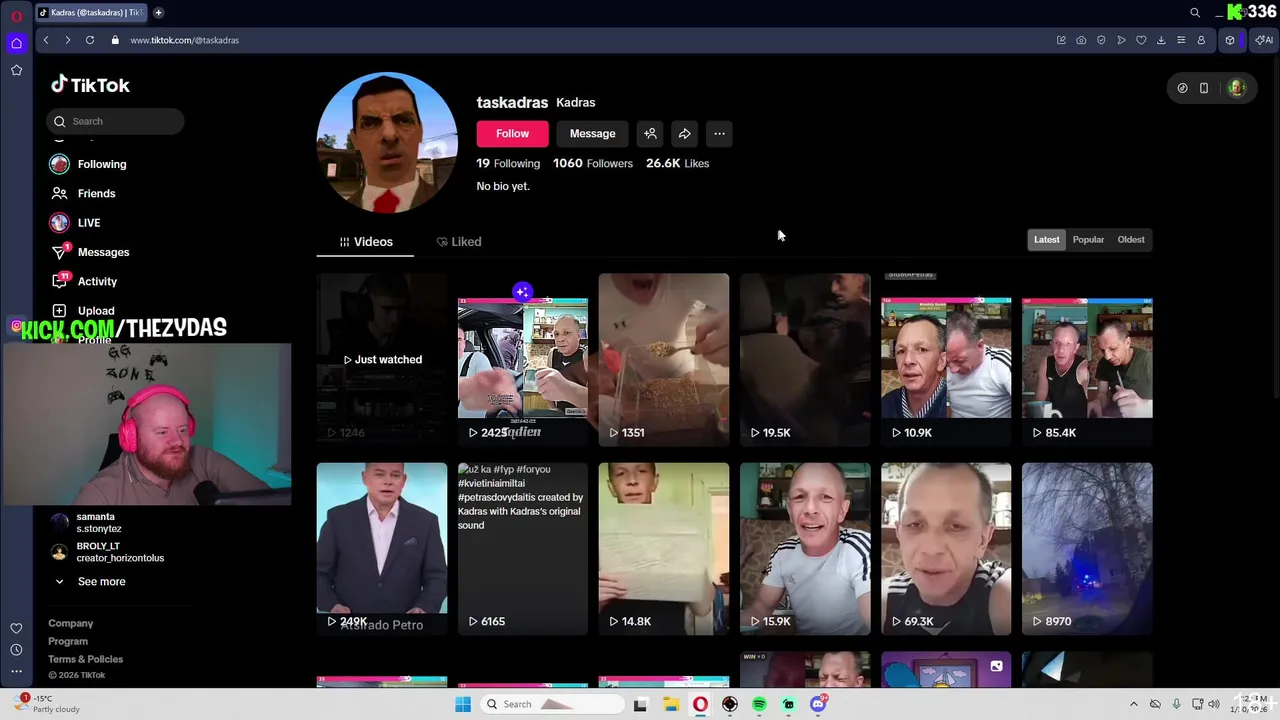Click the 19 Following count
This screenshot has width=1280, height=720.
[508, 163]
